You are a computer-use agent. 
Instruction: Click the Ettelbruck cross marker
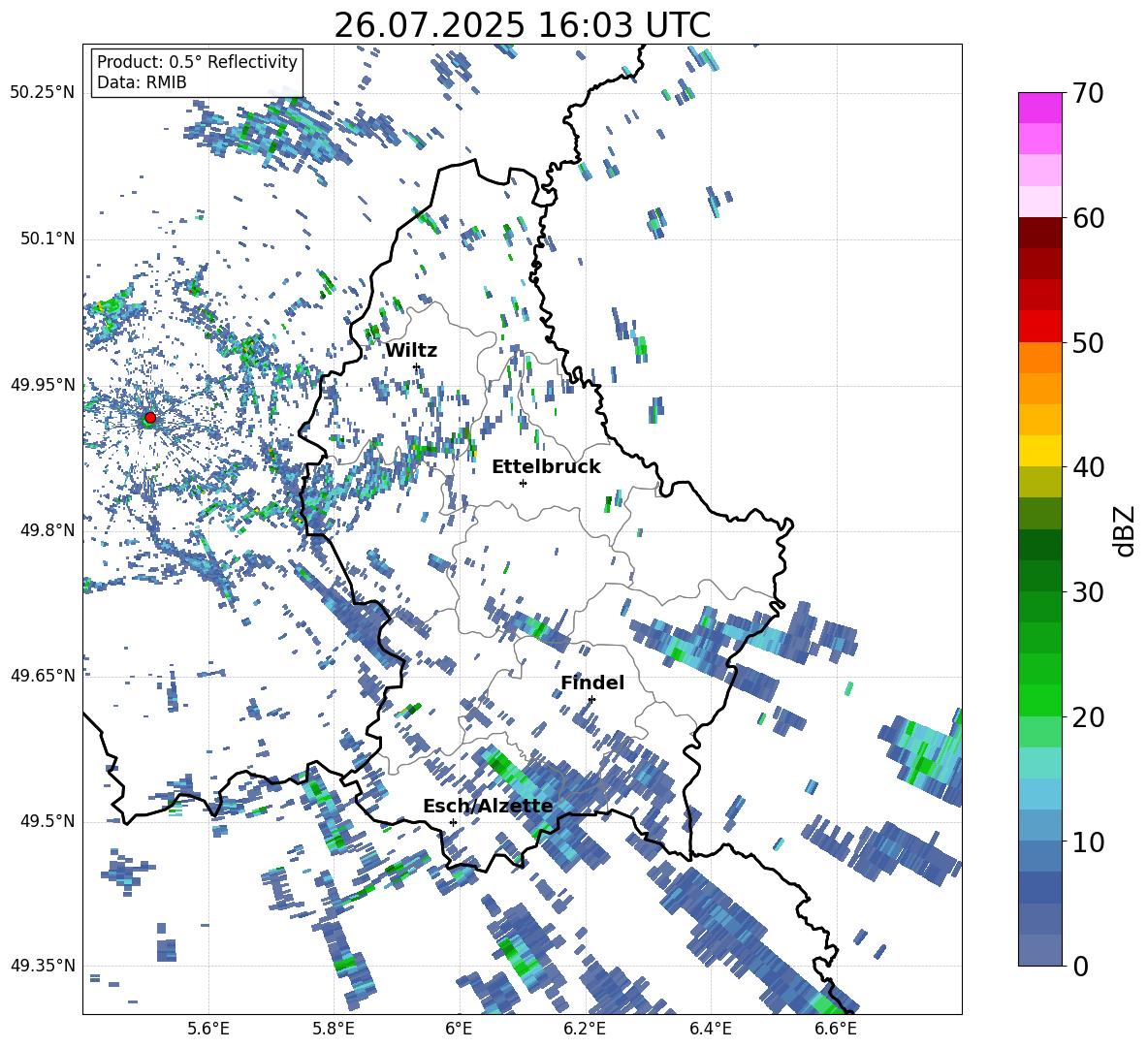point(523,483)
